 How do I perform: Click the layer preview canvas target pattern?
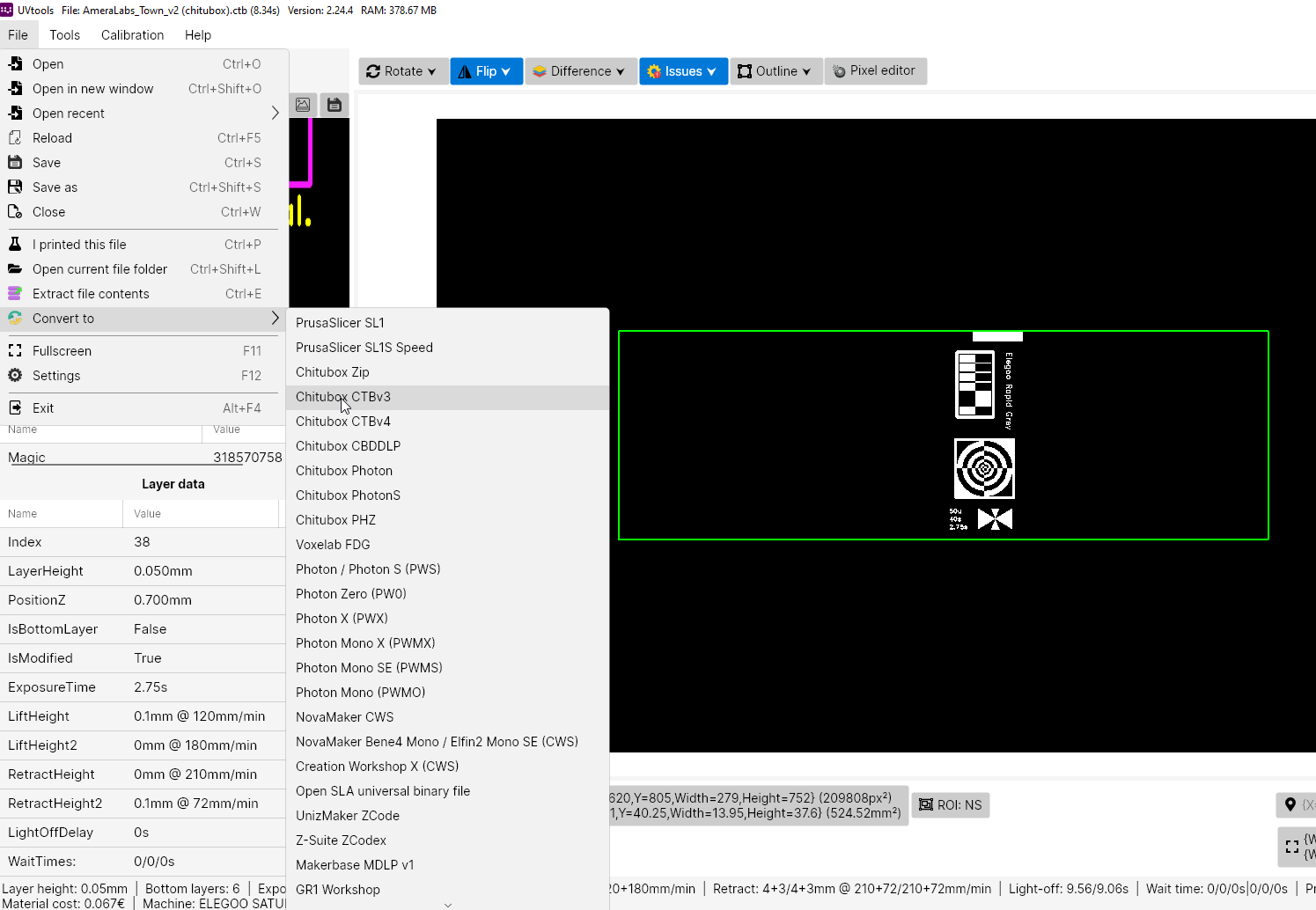tap(984, 468)
